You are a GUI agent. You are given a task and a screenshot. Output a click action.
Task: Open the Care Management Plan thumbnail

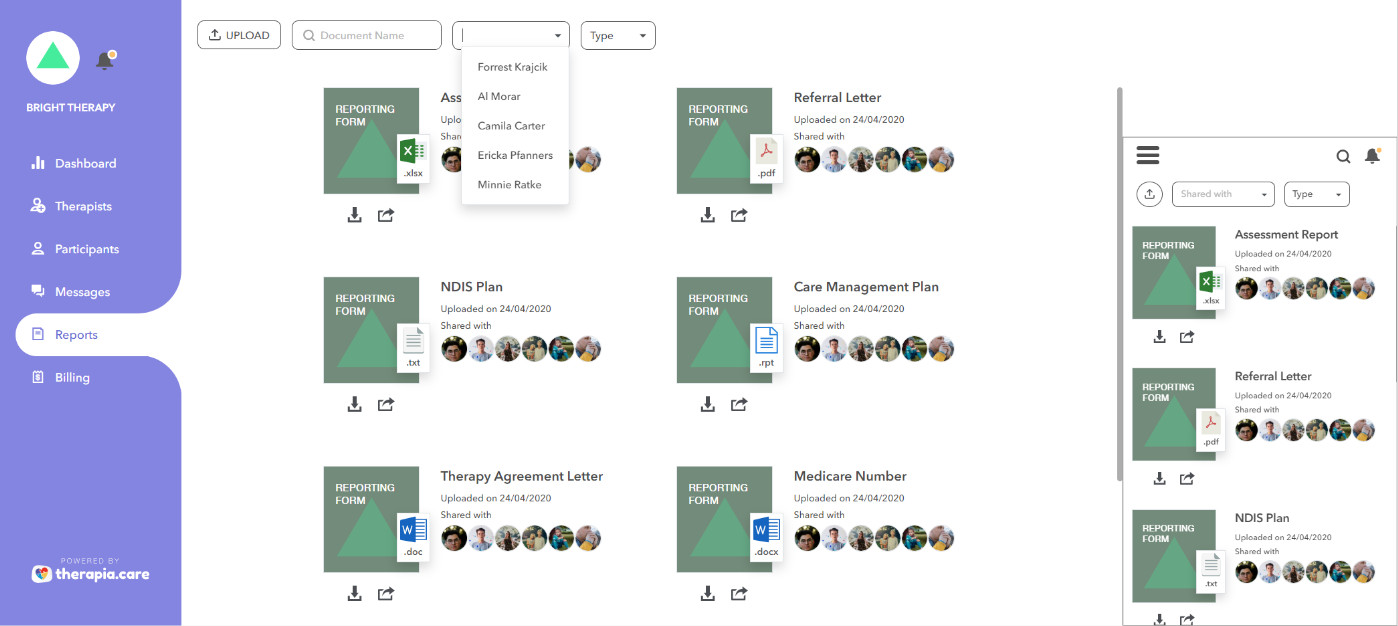tap(724, 330)
